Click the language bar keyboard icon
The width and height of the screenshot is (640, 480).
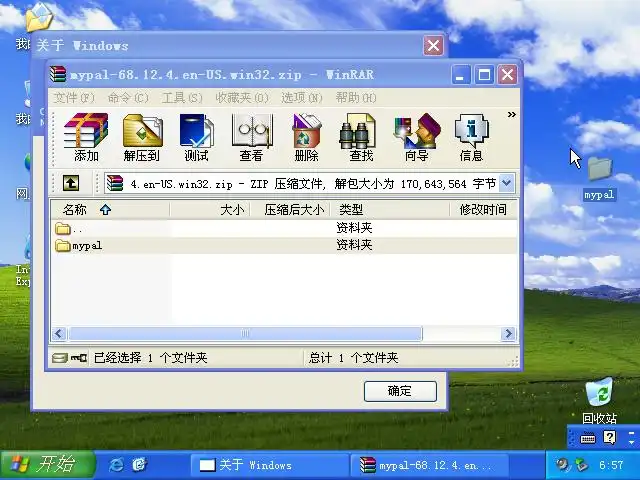(x=588, y=438)
